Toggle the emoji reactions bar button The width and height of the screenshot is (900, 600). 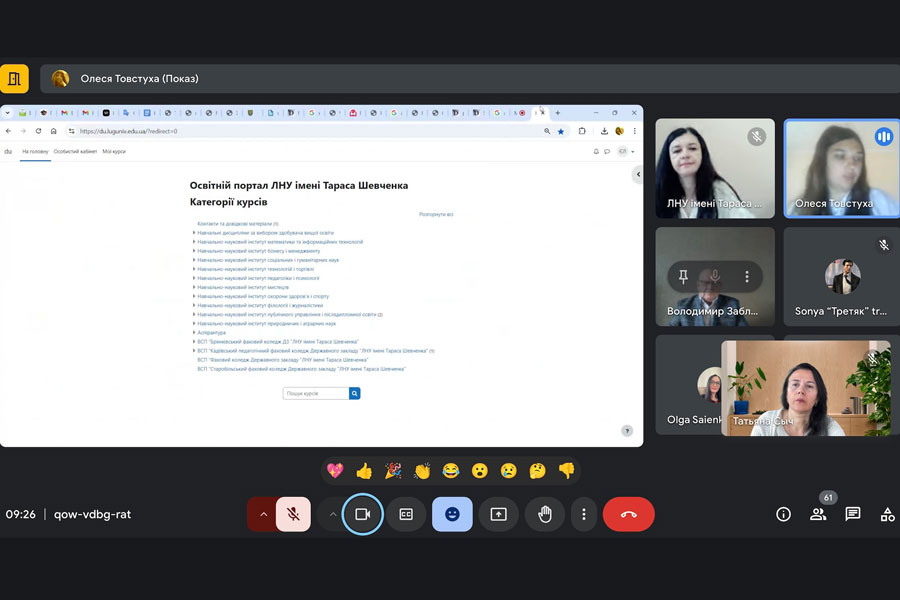[x=452, y=514]
